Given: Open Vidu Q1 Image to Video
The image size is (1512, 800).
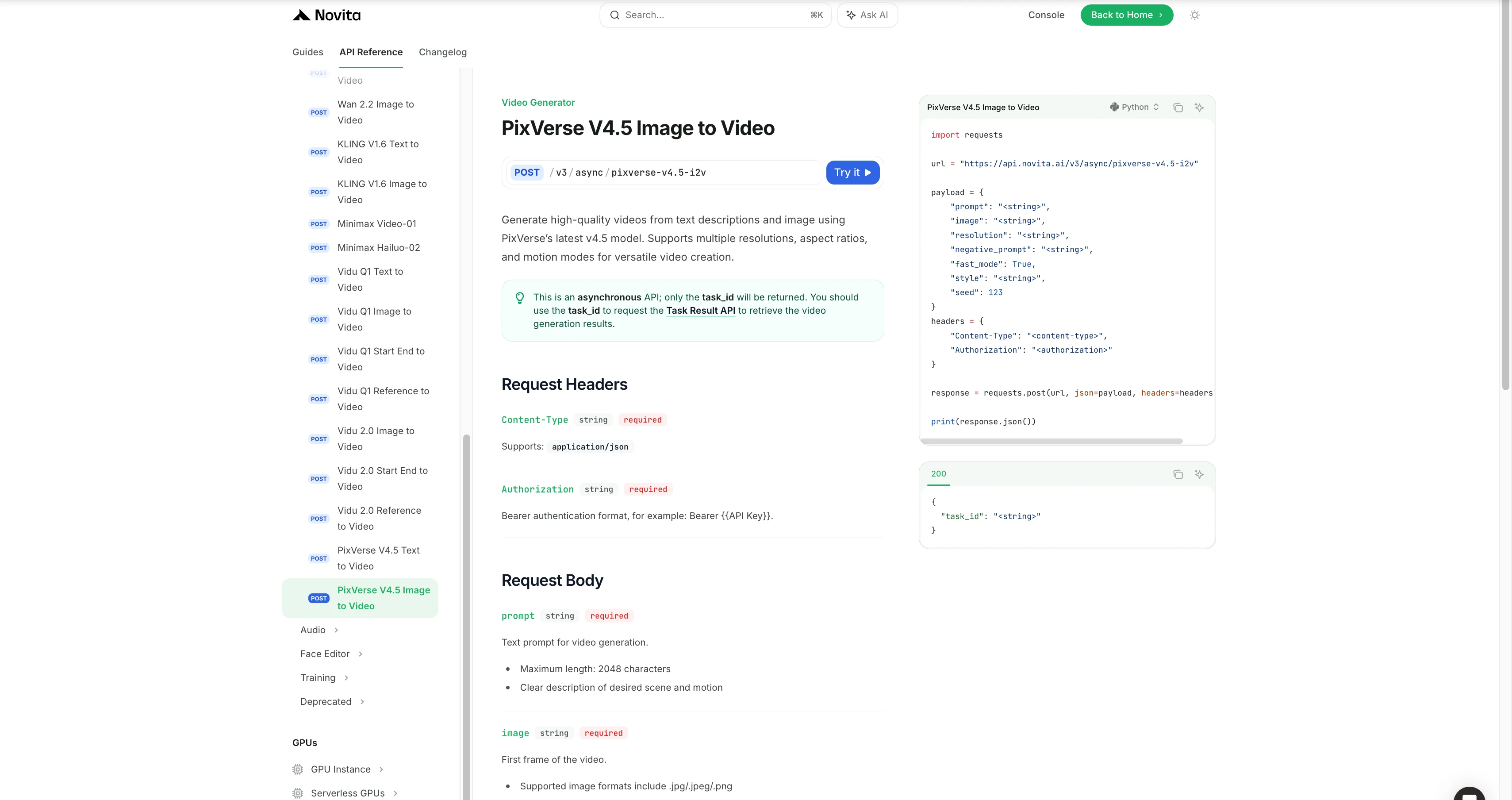Looking at the screenshot, I should 374,320.
